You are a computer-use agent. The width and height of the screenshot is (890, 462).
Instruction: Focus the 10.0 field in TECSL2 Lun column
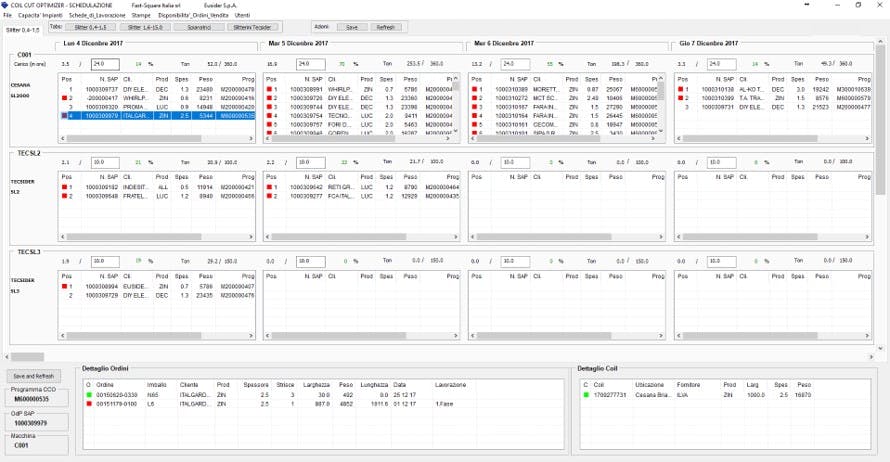point(105,162)
